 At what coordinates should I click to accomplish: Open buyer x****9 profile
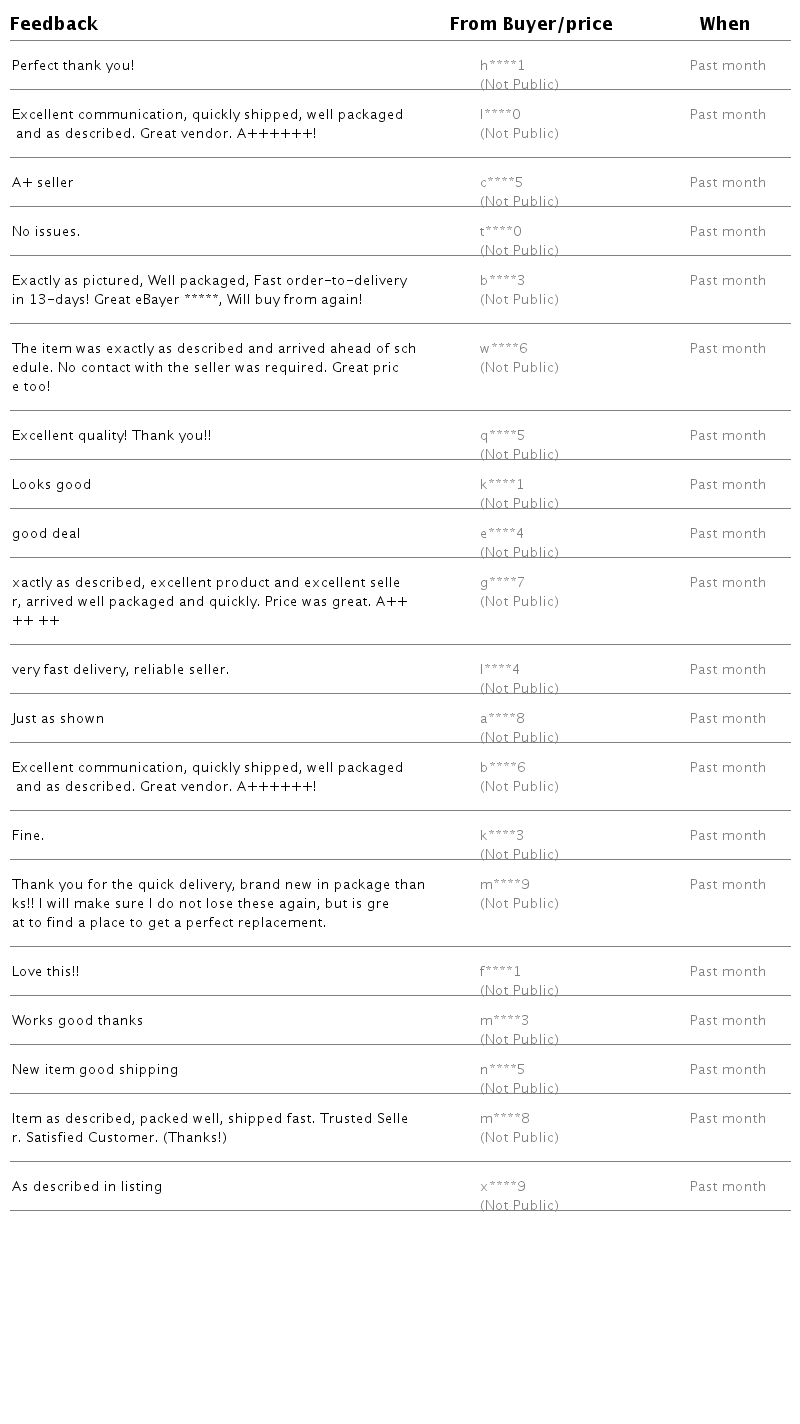click(502, 1187)
